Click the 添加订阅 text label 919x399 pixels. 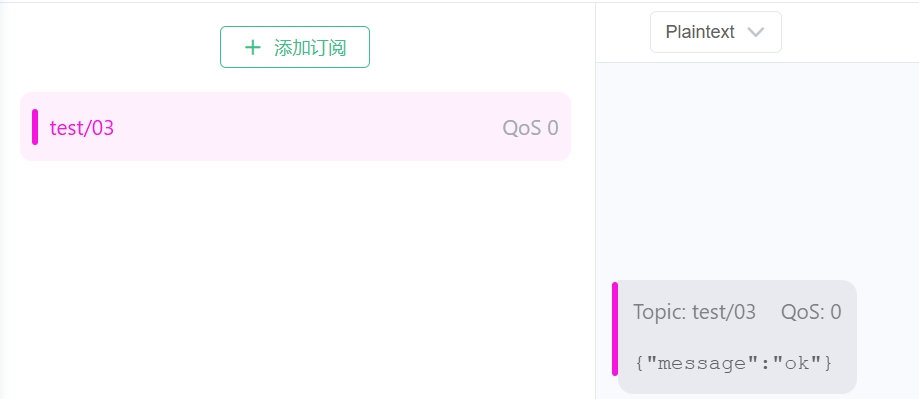pos(310,47)
